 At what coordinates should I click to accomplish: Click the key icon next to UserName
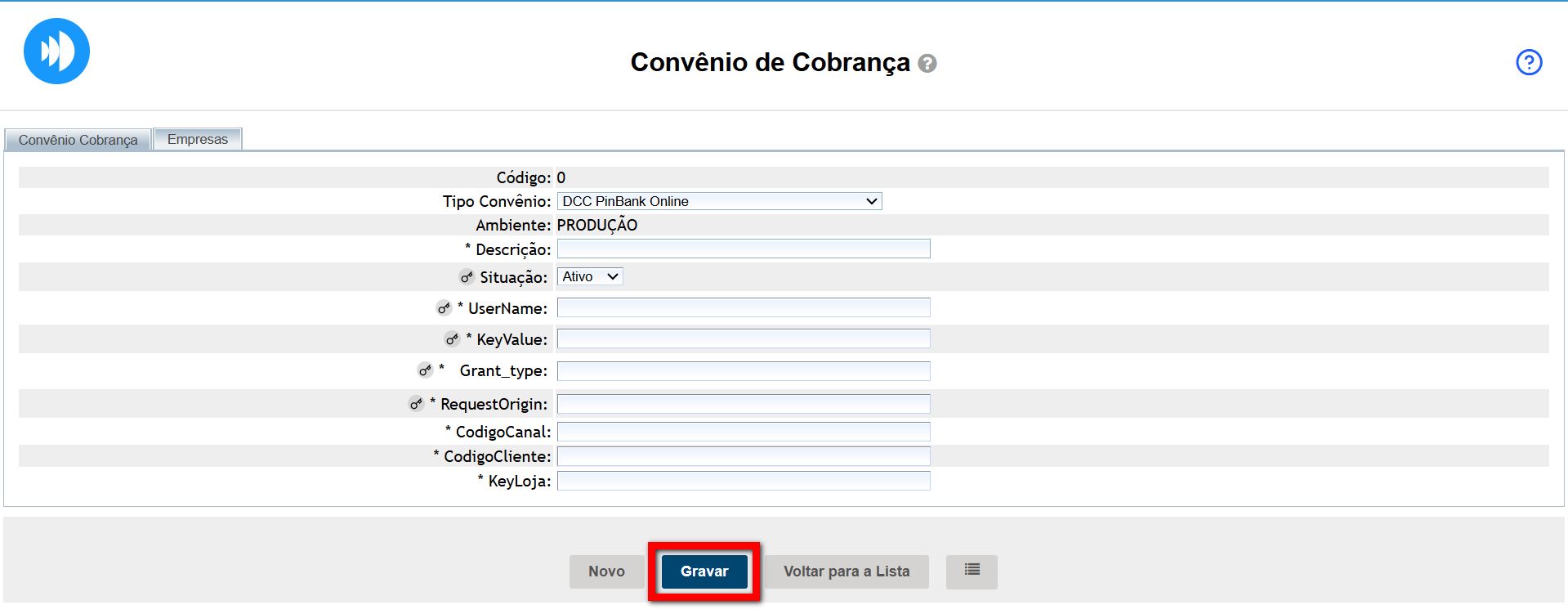(444, 308)
